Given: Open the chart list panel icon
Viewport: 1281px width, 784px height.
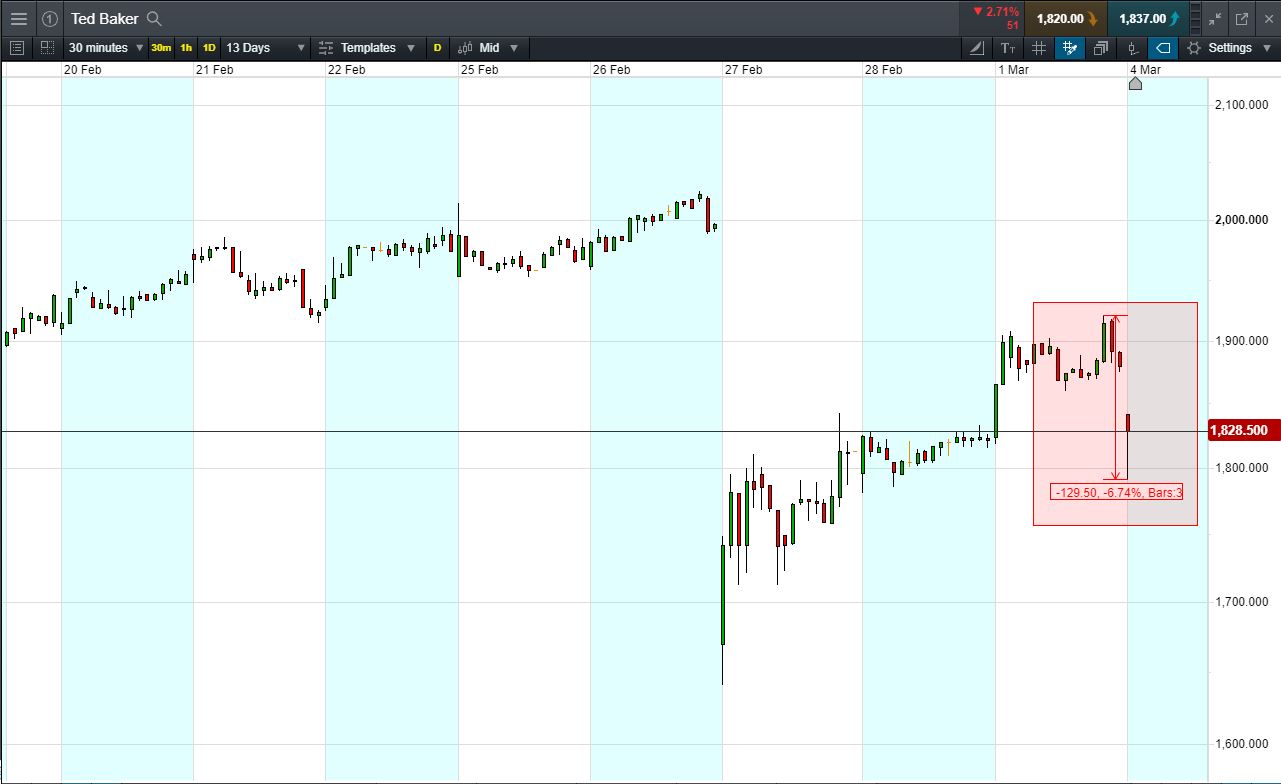Looking at the screenshot, I should tap(17, 47).
